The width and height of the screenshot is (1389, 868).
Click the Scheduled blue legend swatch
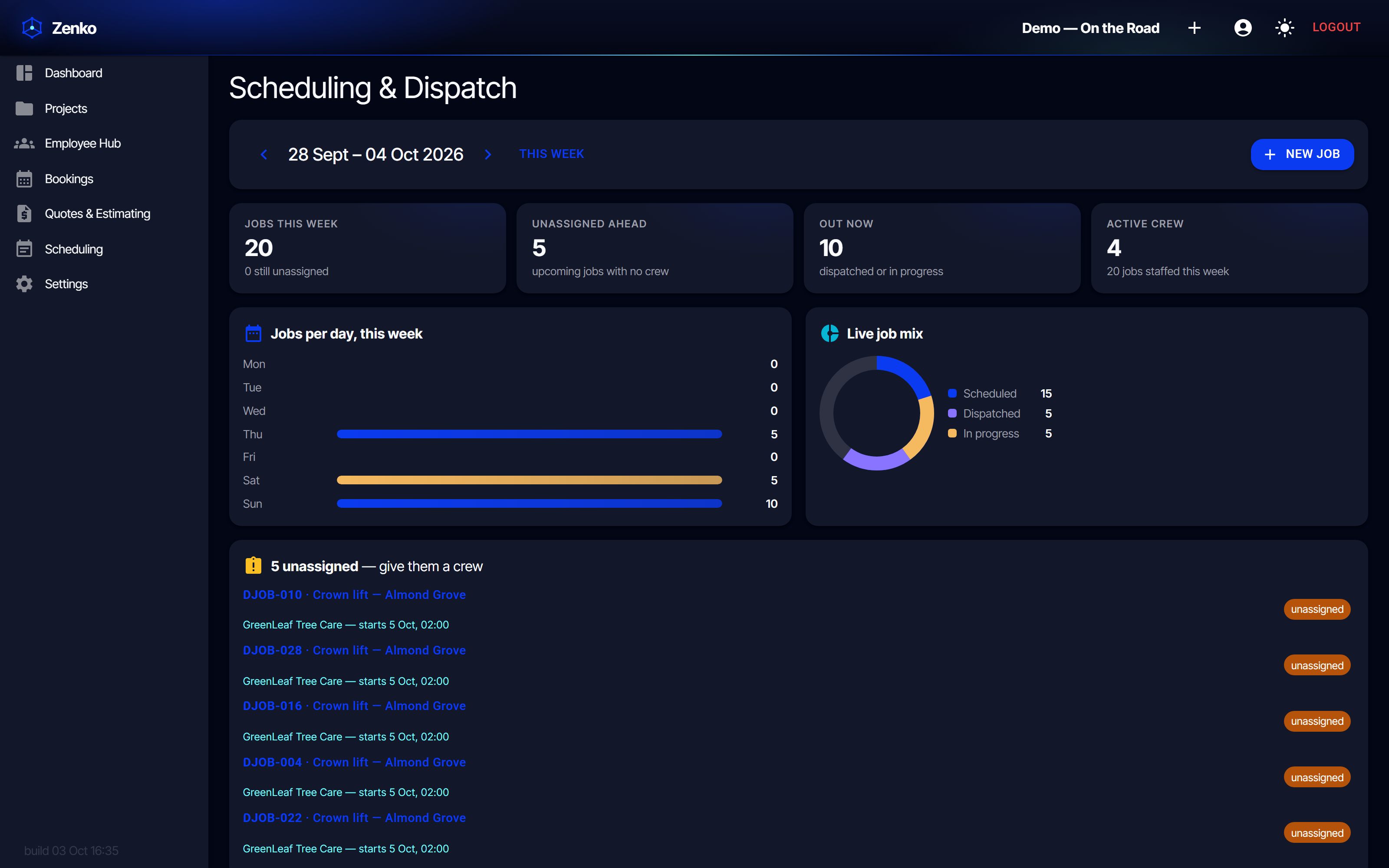pos(952,393)
